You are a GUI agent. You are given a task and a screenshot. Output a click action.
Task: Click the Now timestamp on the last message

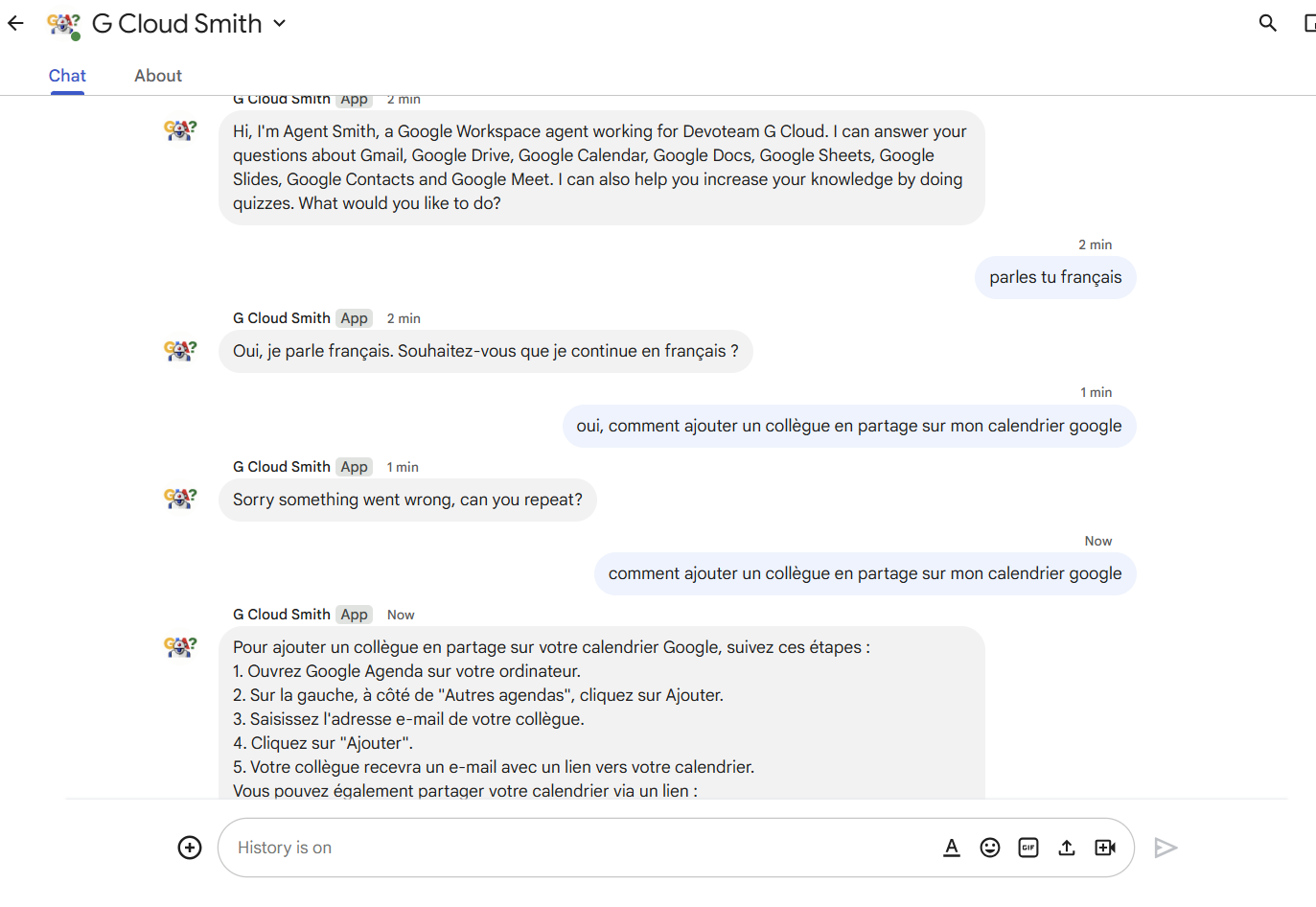coord(401,615)
